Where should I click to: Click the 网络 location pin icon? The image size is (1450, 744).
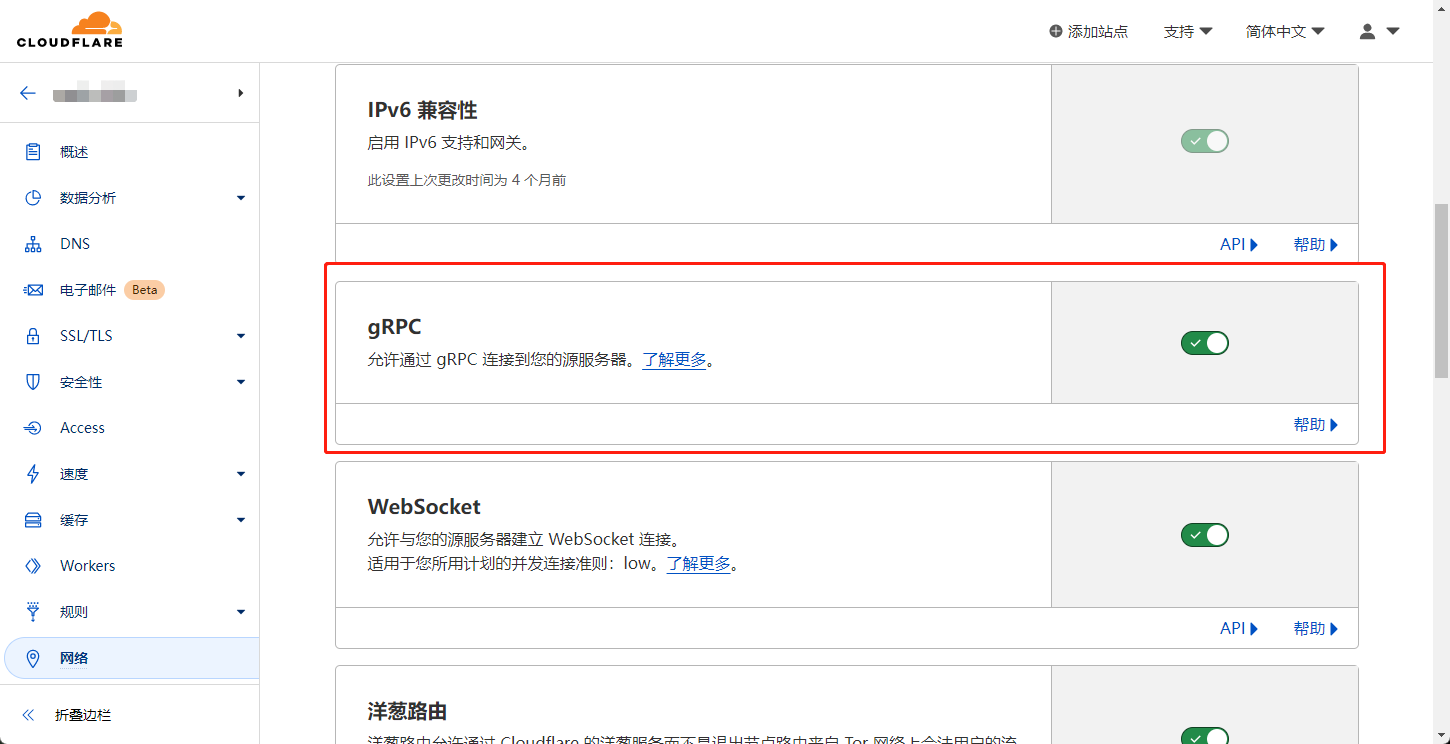pyautogui.click(x=33, y=658)
